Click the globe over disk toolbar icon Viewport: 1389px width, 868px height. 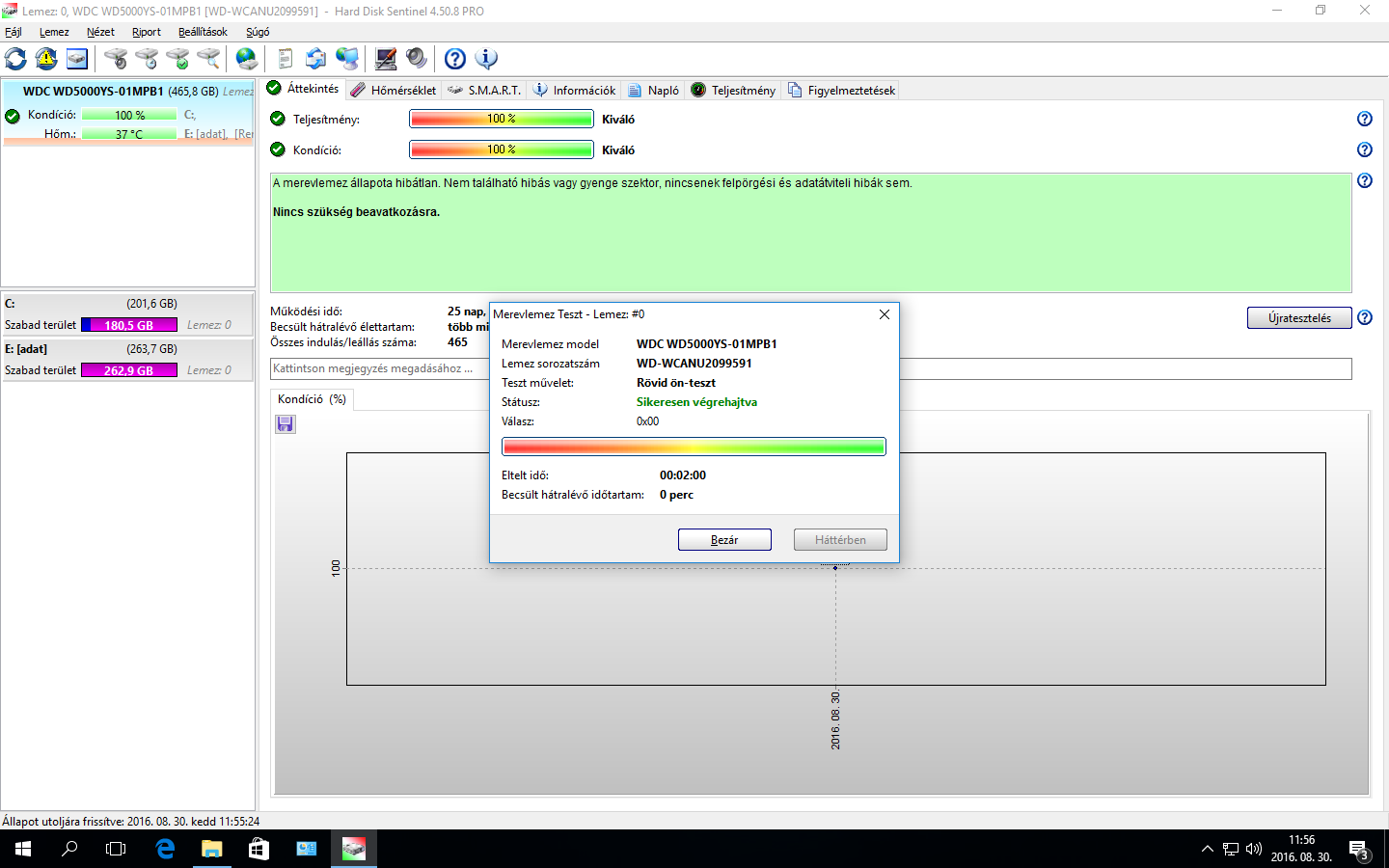pos(247,59)
